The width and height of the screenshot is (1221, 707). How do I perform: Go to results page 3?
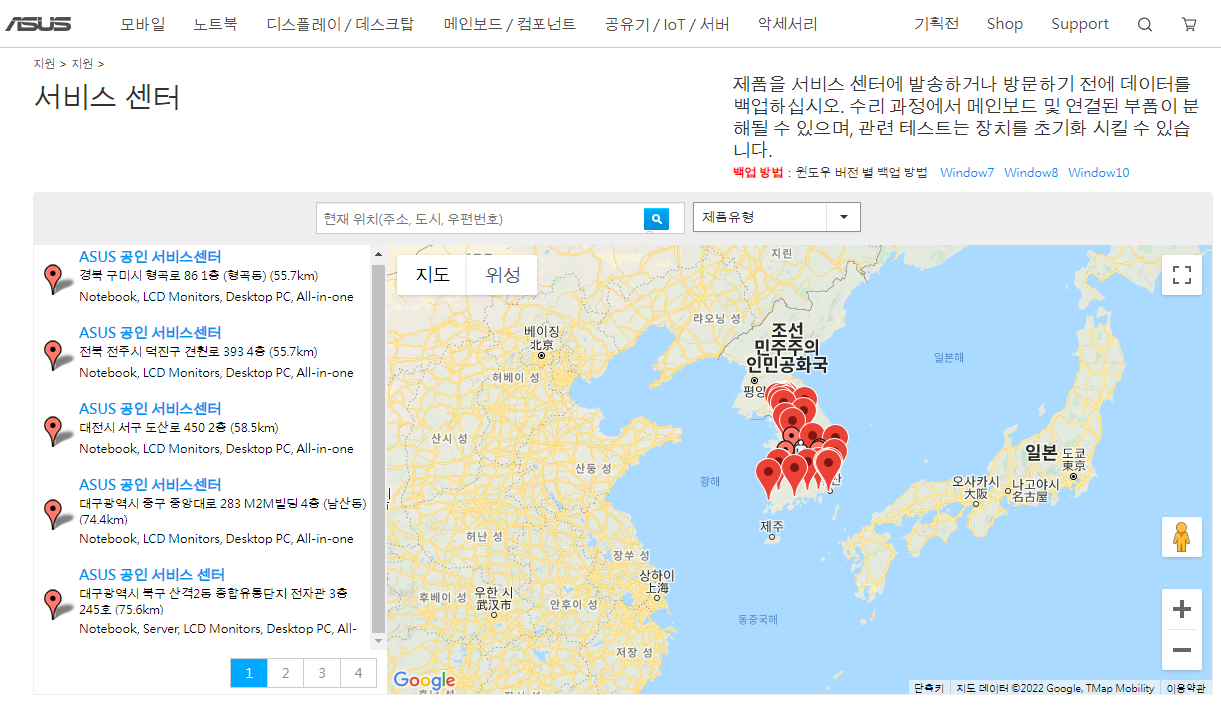322,673
